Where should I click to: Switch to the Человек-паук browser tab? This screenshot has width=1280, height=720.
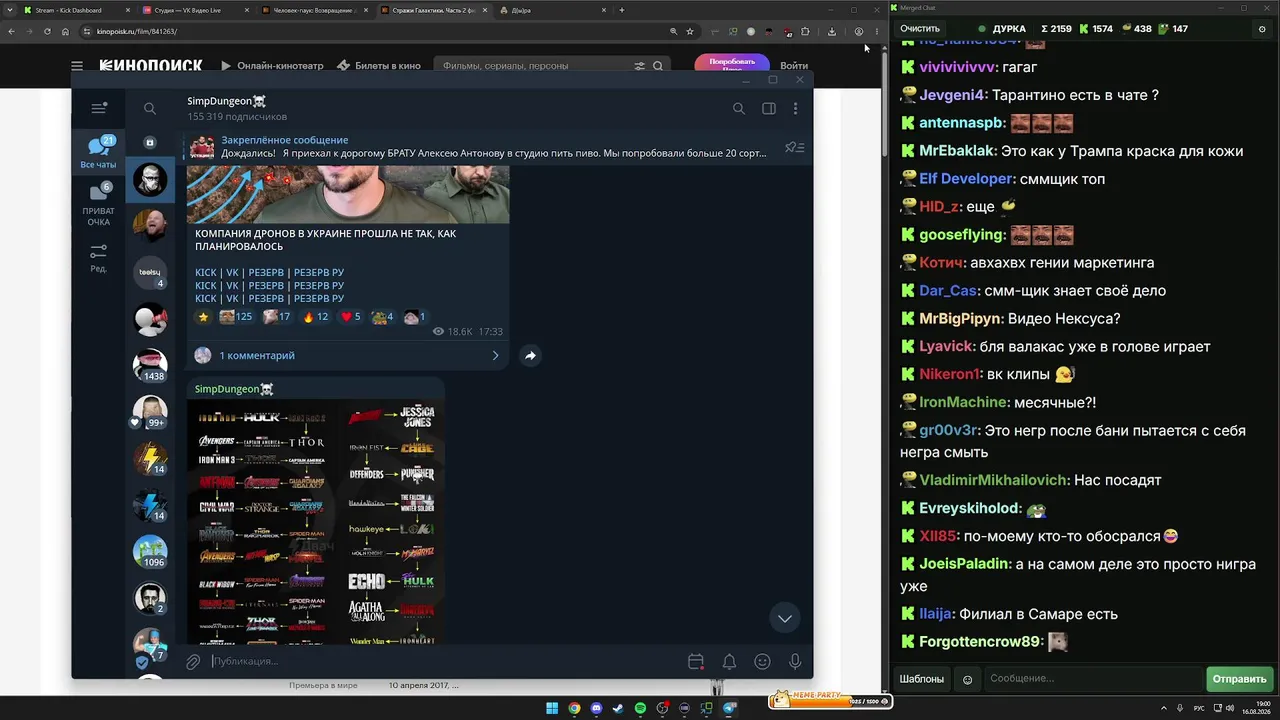click(x=314, y=10)
